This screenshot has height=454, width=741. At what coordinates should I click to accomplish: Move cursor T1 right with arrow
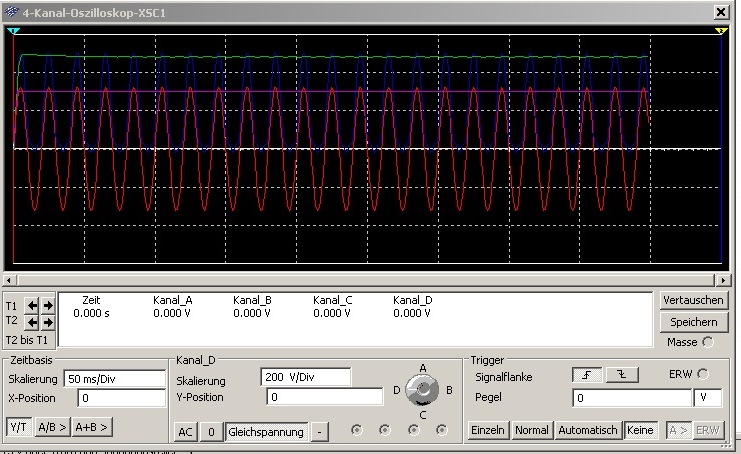coord(47,305)
